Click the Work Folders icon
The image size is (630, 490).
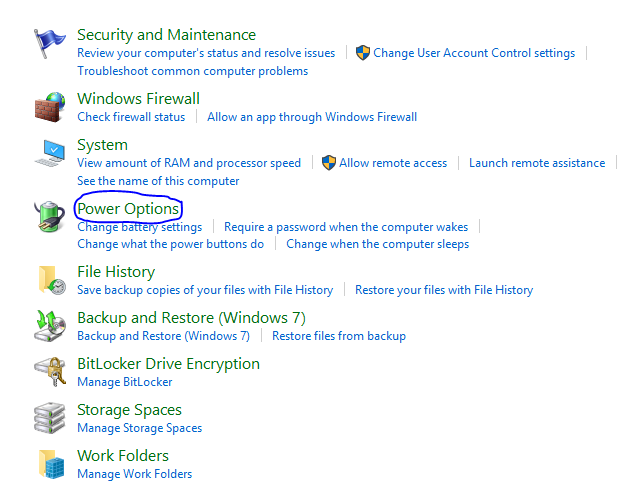click(x=51, y=464)
